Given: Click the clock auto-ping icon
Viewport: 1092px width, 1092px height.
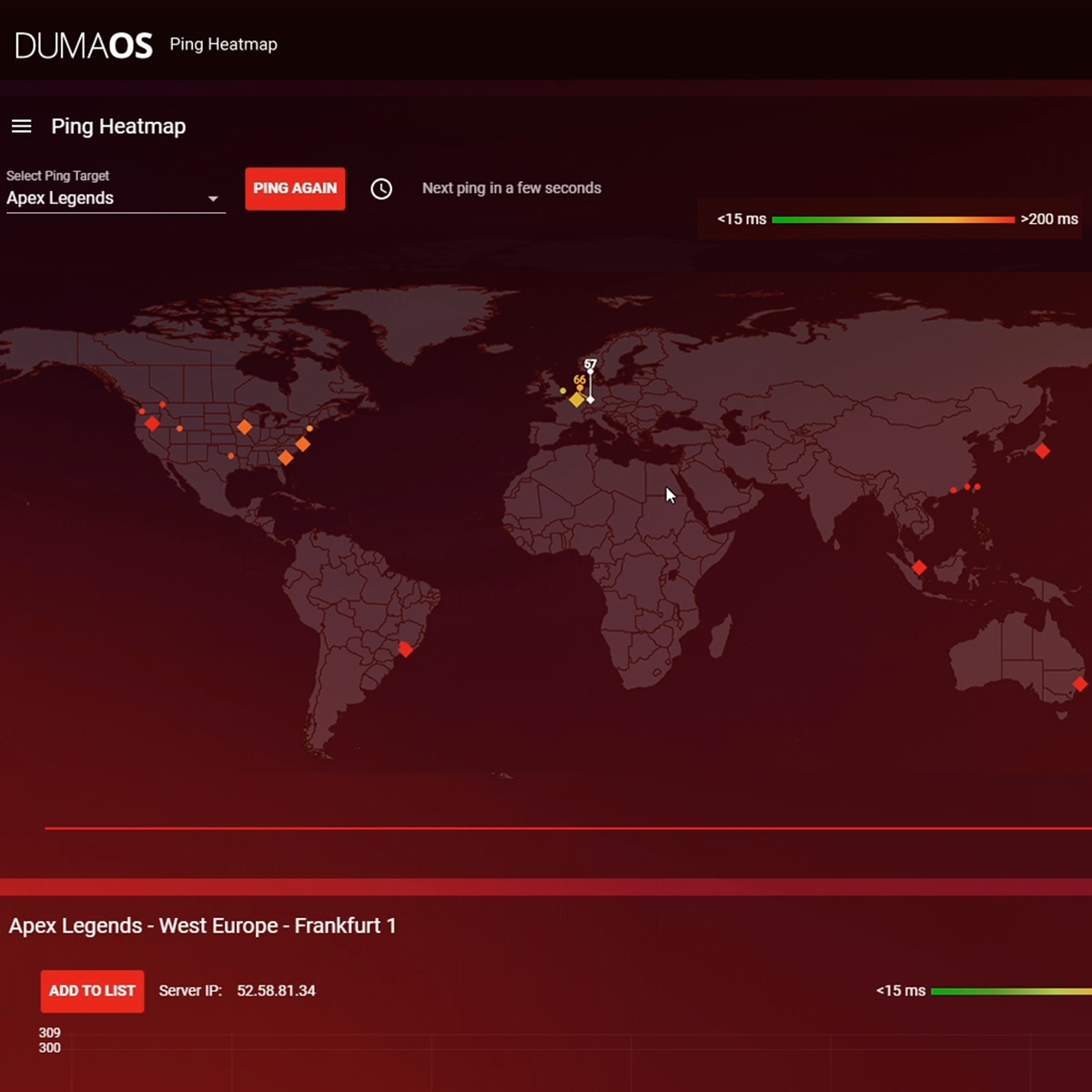Looking at the screenshot, I should point(381,188).
